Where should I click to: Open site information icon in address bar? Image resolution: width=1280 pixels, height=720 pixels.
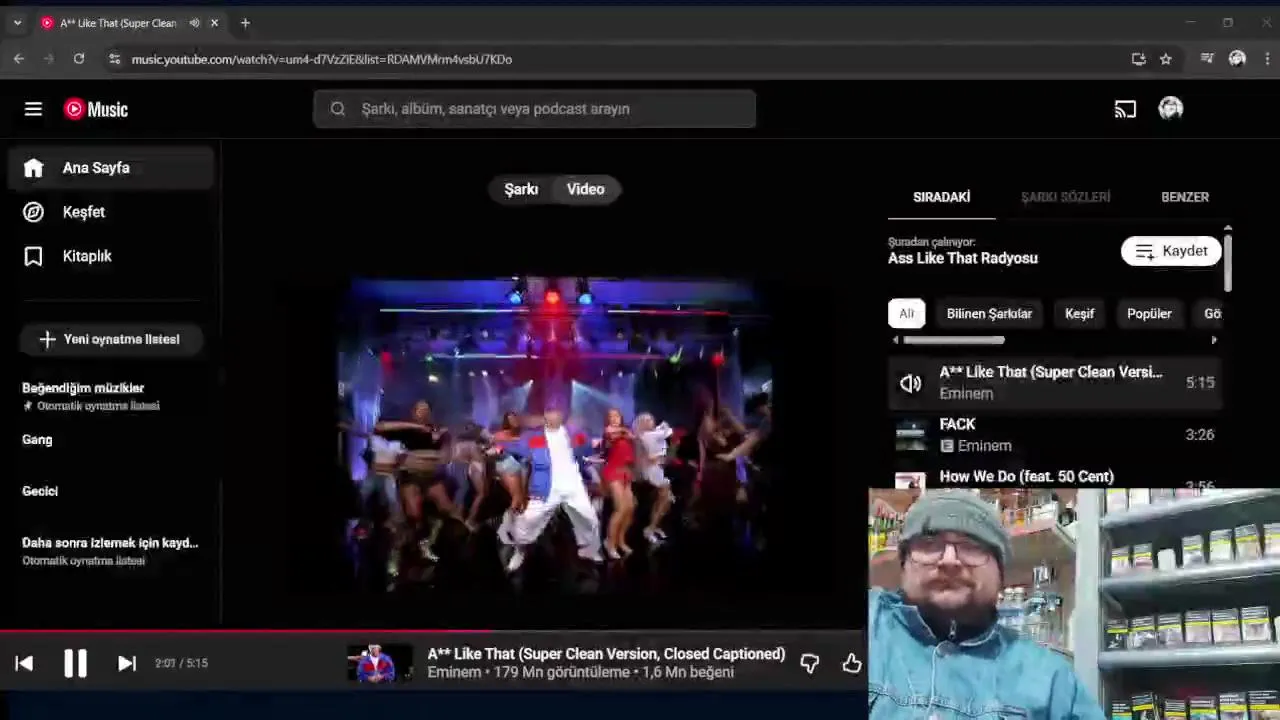(114, 59)
